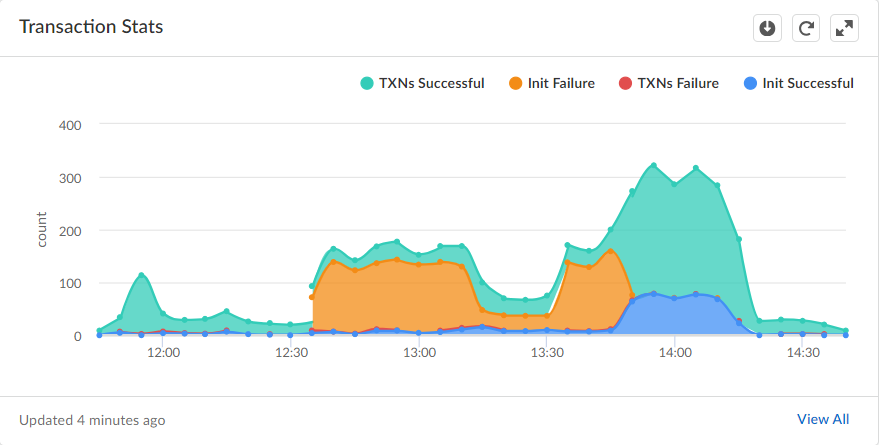
Task: Open the View All link
Action: click(x=823, y=419)
